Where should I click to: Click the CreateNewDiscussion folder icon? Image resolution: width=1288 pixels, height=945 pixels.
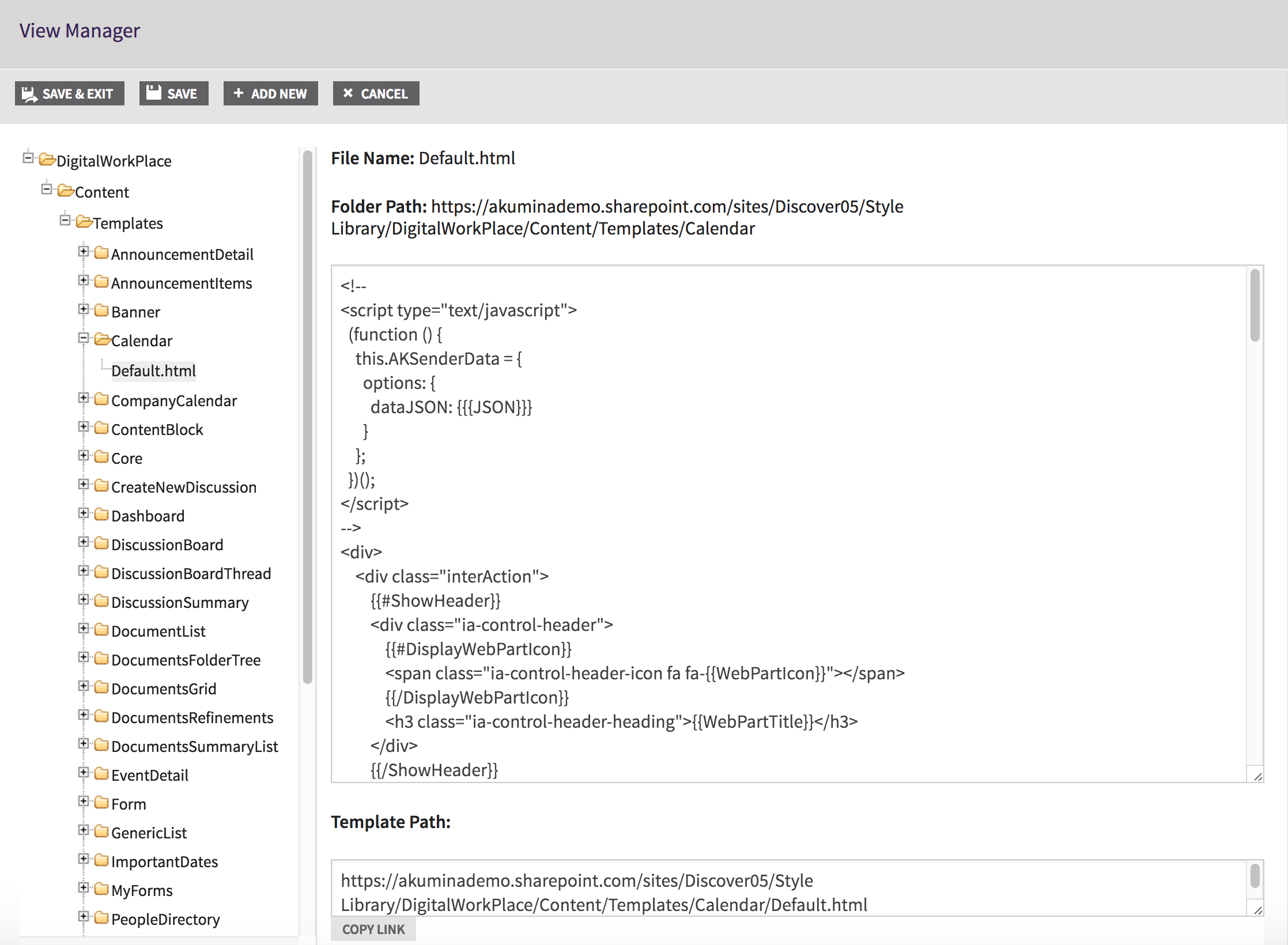pyautogui.click(x=101, y=486)
